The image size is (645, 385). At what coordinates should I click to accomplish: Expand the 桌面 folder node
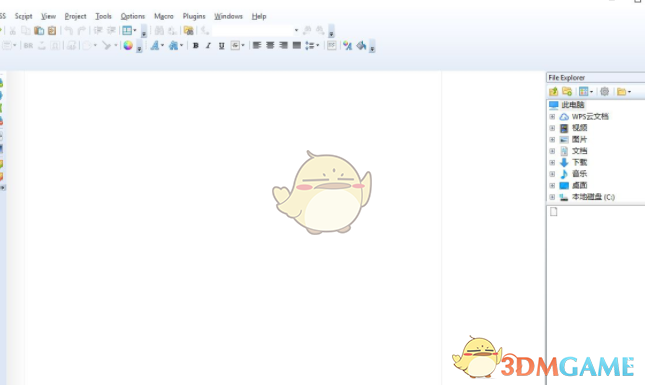552,186
